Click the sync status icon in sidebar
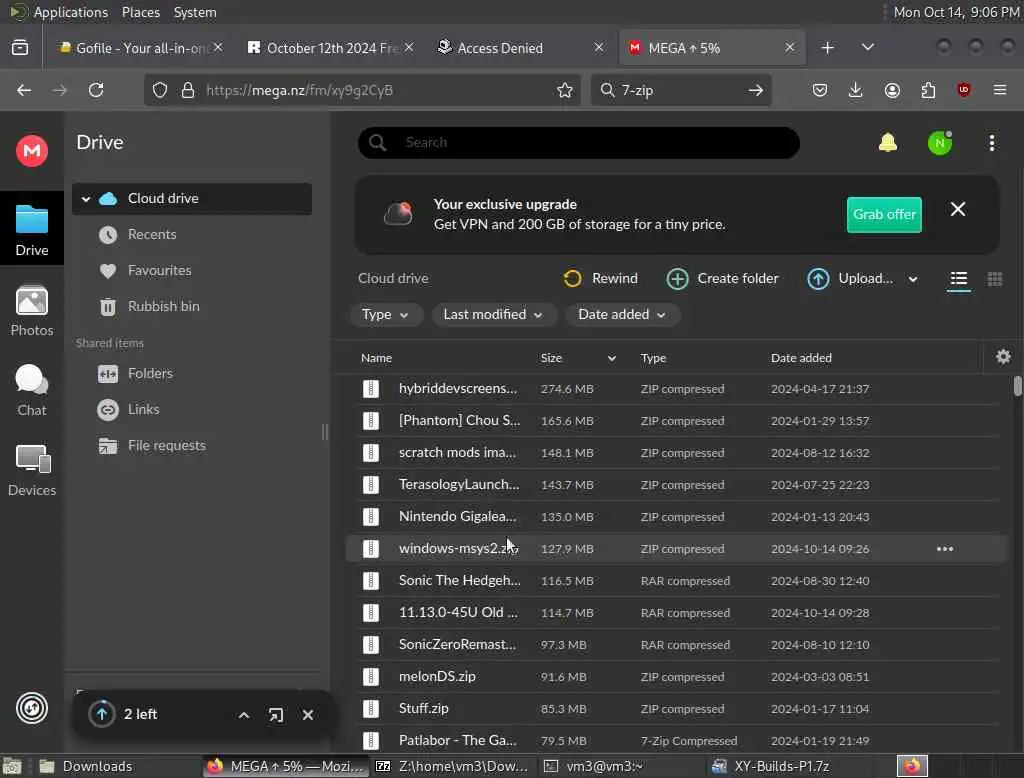The height and width of the screenshot is (778, 1024). click(x=32, y=708)
